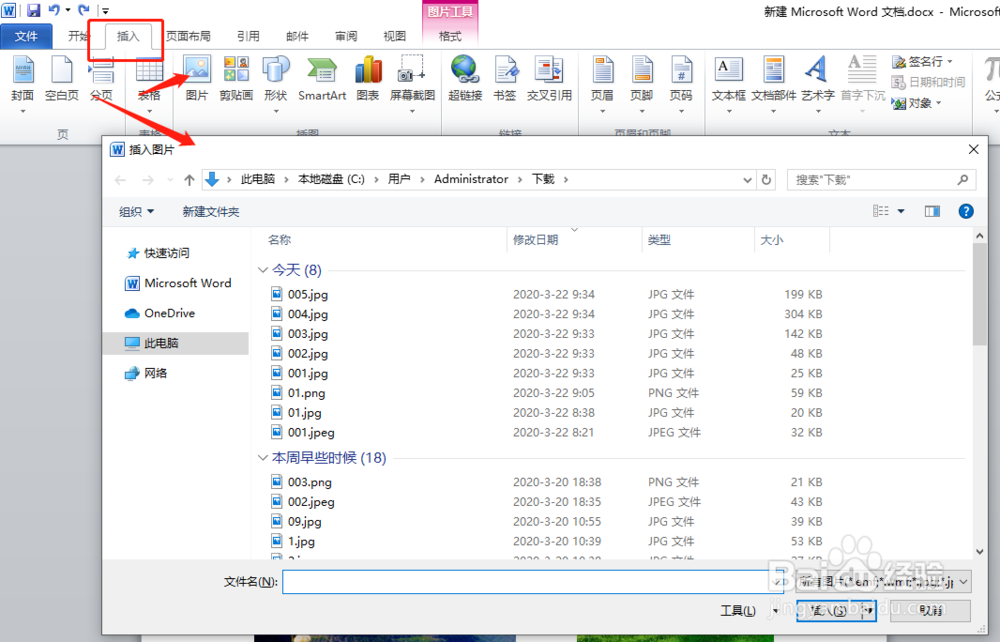Switch to the 审阅 tab
This screenshot has width=1000, height=642.
click(346, 36)
